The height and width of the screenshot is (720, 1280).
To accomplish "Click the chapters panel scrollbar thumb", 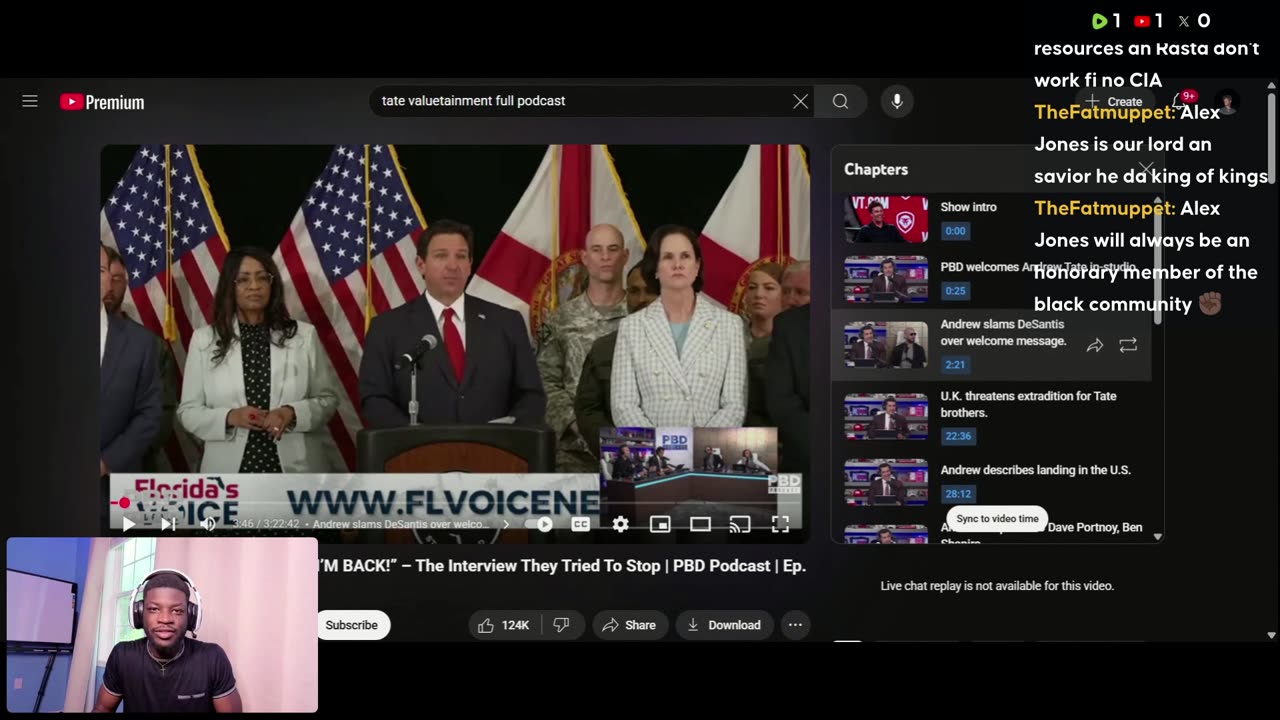I will coord(1158,258).
